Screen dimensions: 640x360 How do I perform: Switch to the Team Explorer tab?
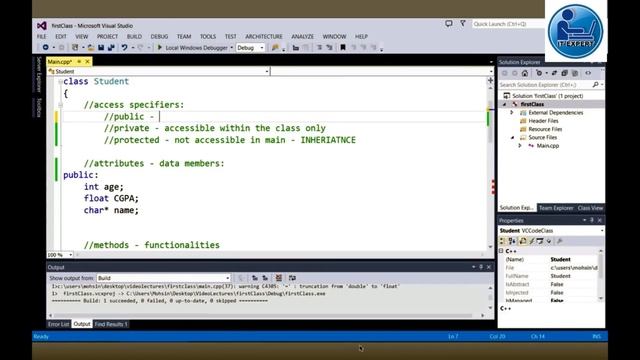(556, 208)
